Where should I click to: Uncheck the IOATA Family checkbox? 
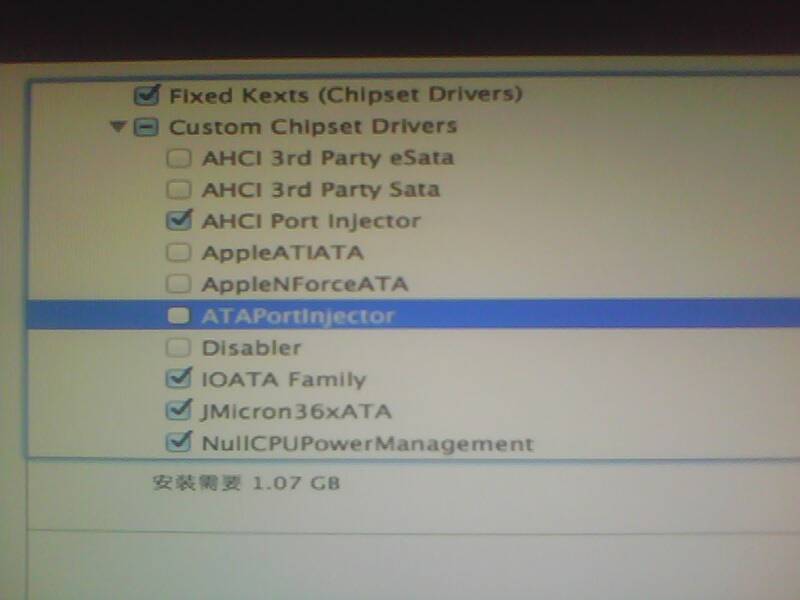pyautogui.click(x=180, y=379)
